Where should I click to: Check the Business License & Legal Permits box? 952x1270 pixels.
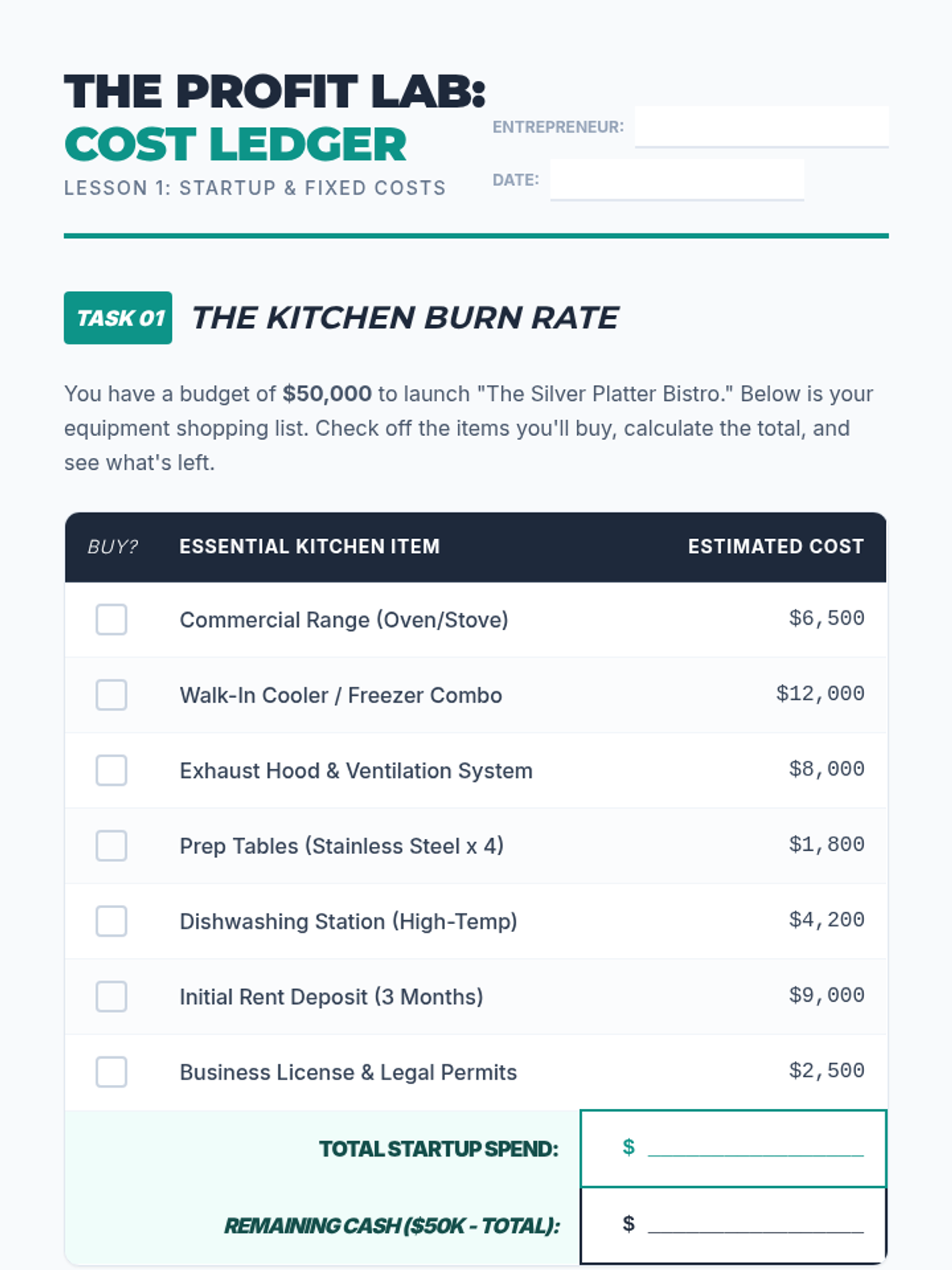[x=111, y=1072]
